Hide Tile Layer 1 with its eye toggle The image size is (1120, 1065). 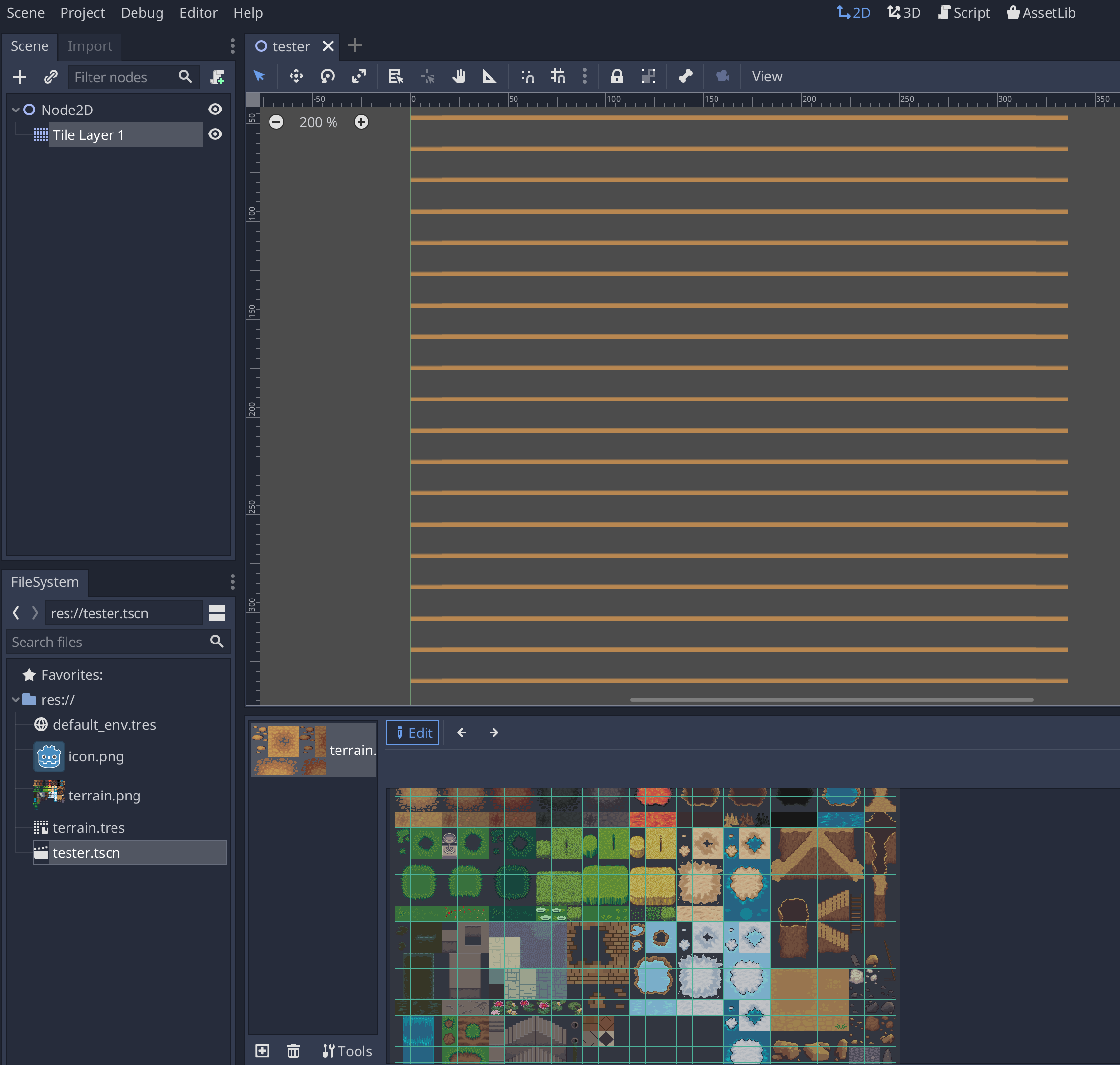(215, 134)
